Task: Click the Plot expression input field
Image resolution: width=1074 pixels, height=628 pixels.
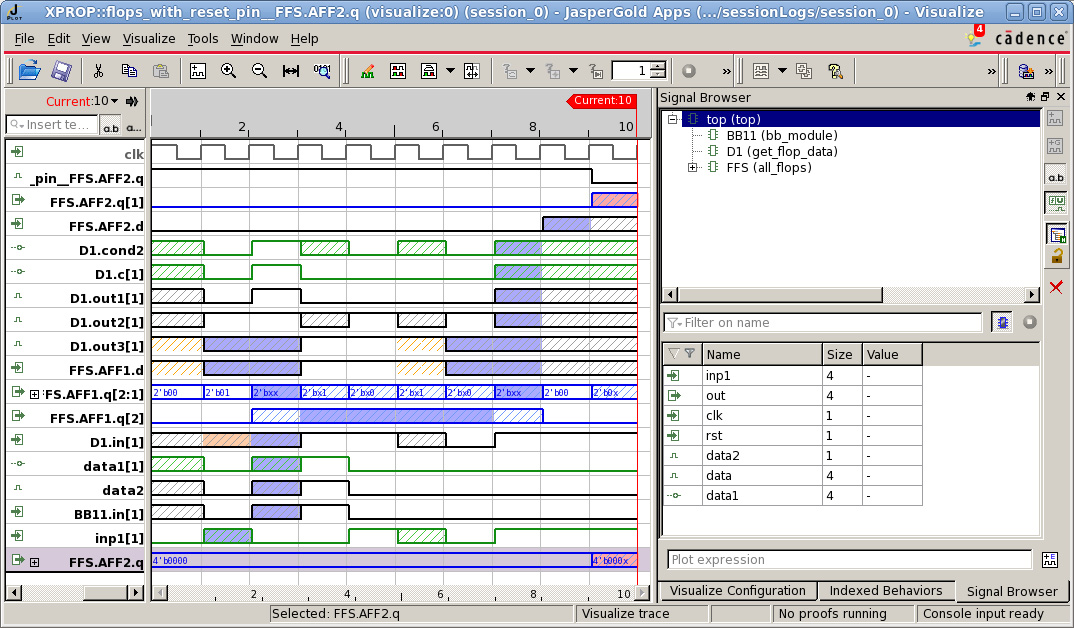Action: point(849,560)
